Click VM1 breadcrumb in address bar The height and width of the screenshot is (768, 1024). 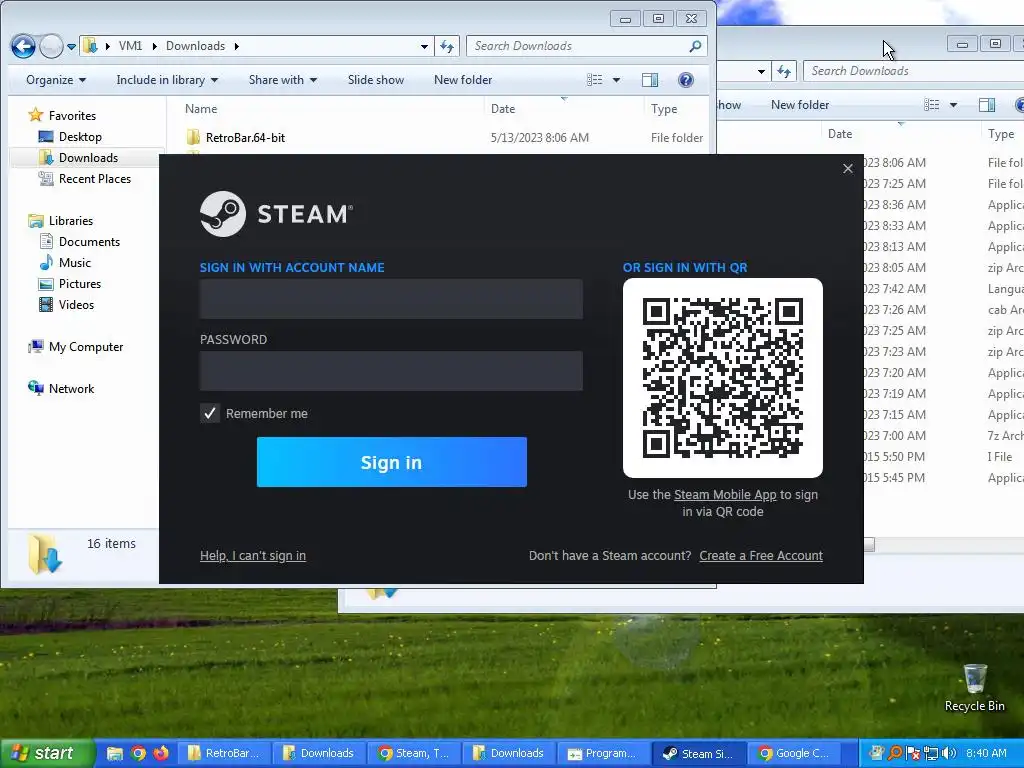coord(130,46)
